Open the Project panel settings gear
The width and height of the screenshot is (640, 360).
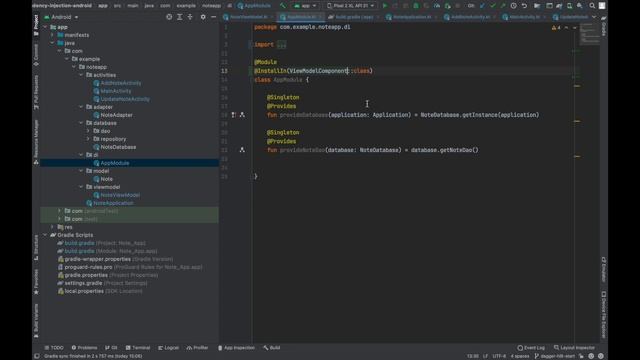tap(203, 17)
